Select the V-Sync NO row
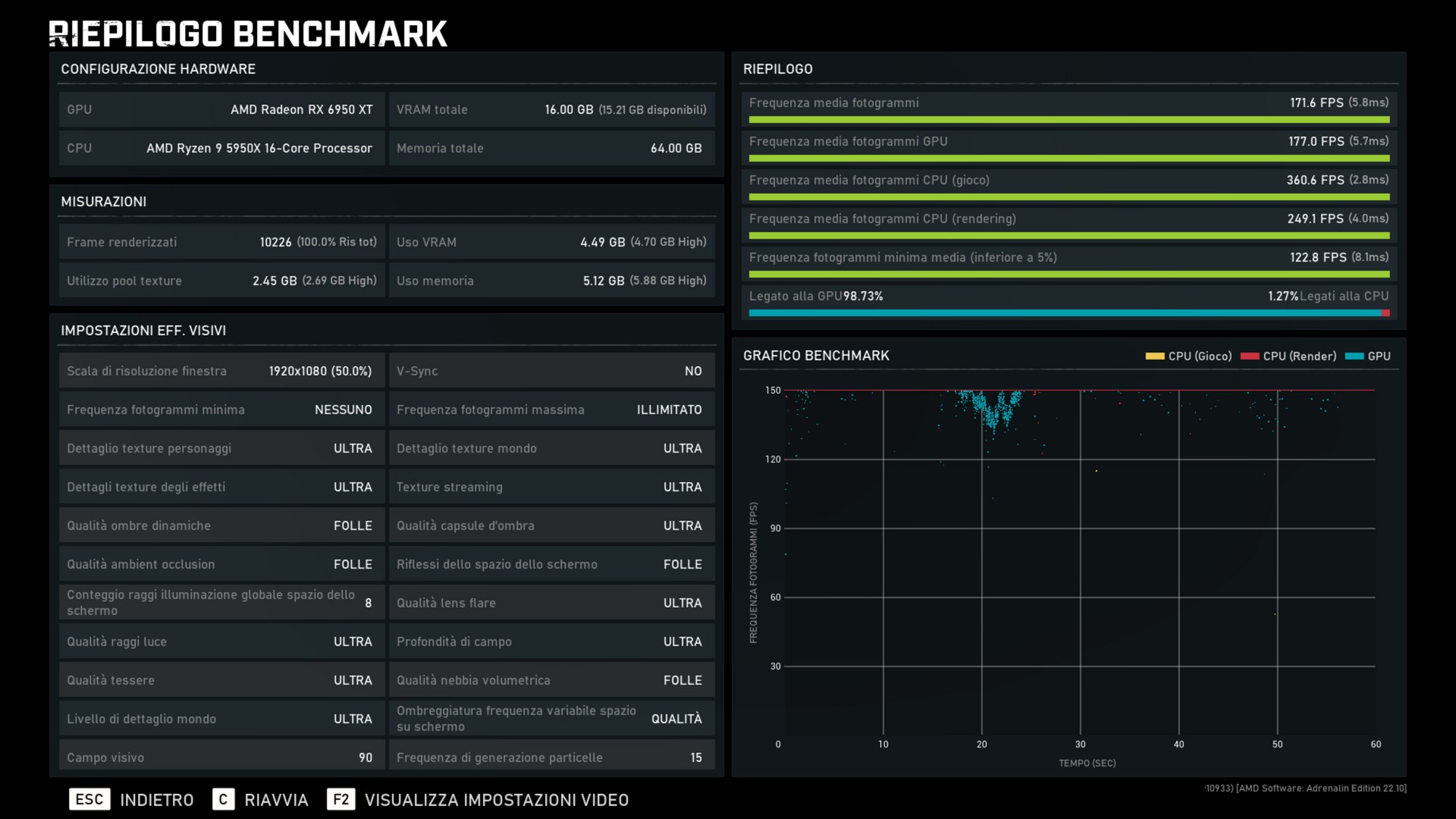1456x819 pixels. (551, 371)
